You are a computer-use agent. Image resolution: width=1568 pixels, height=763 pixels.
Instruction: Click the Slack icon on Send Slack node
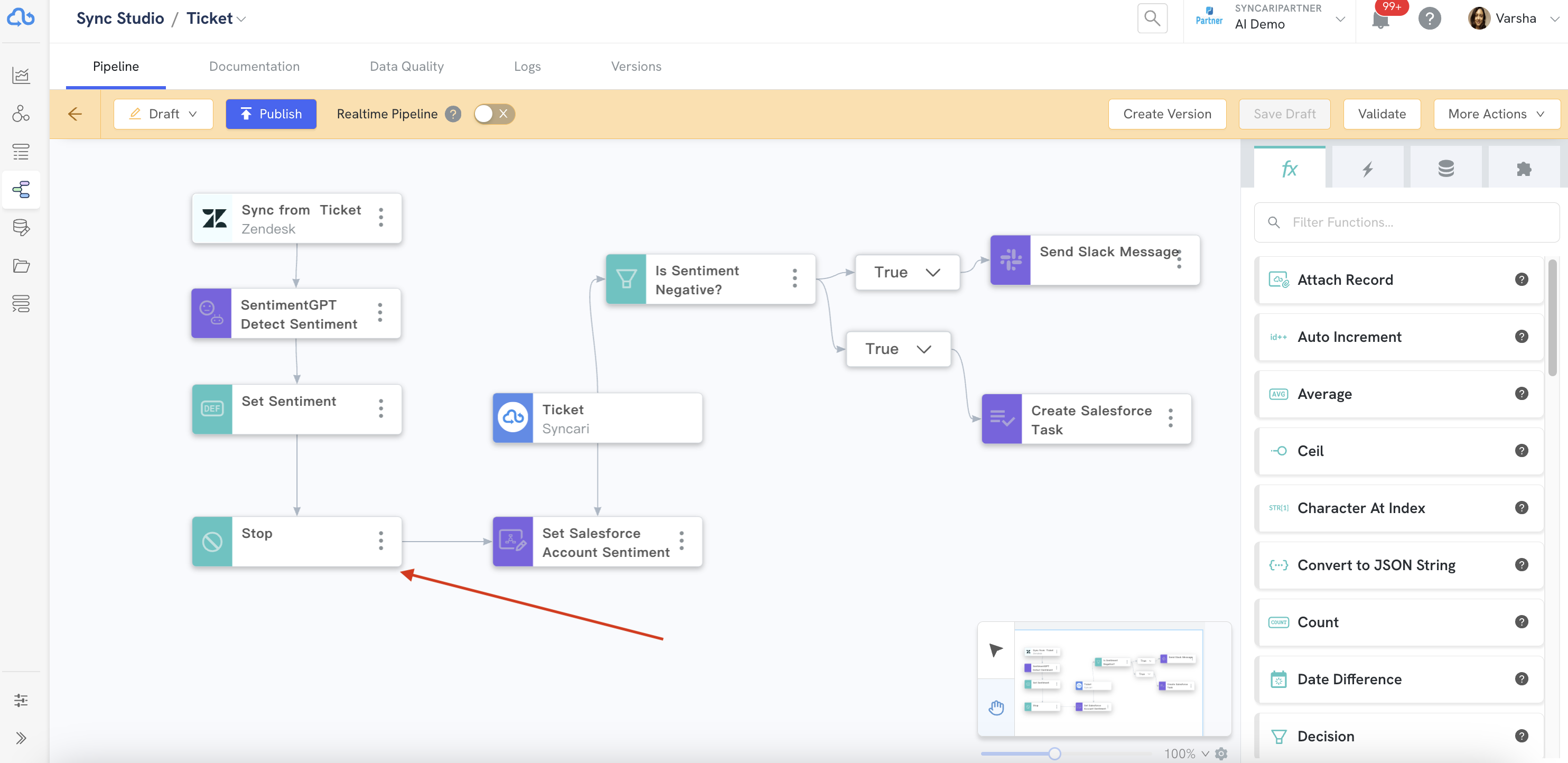(1011, 260)
